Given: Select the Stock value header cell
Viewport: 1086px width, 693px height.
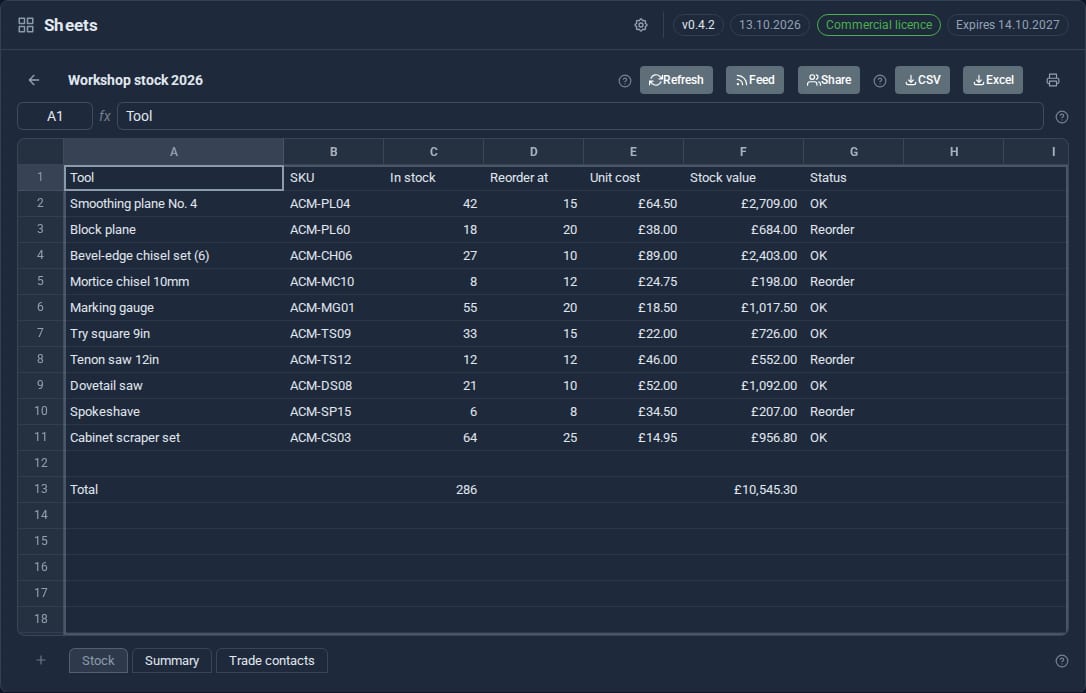Looking at the screenshot, I should pyautogui.click(x=743, y=177).
